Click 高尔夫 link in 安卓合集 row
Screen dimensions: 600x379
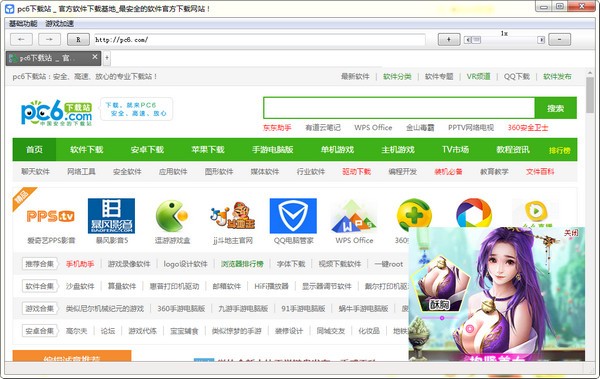tap(77, 331)
